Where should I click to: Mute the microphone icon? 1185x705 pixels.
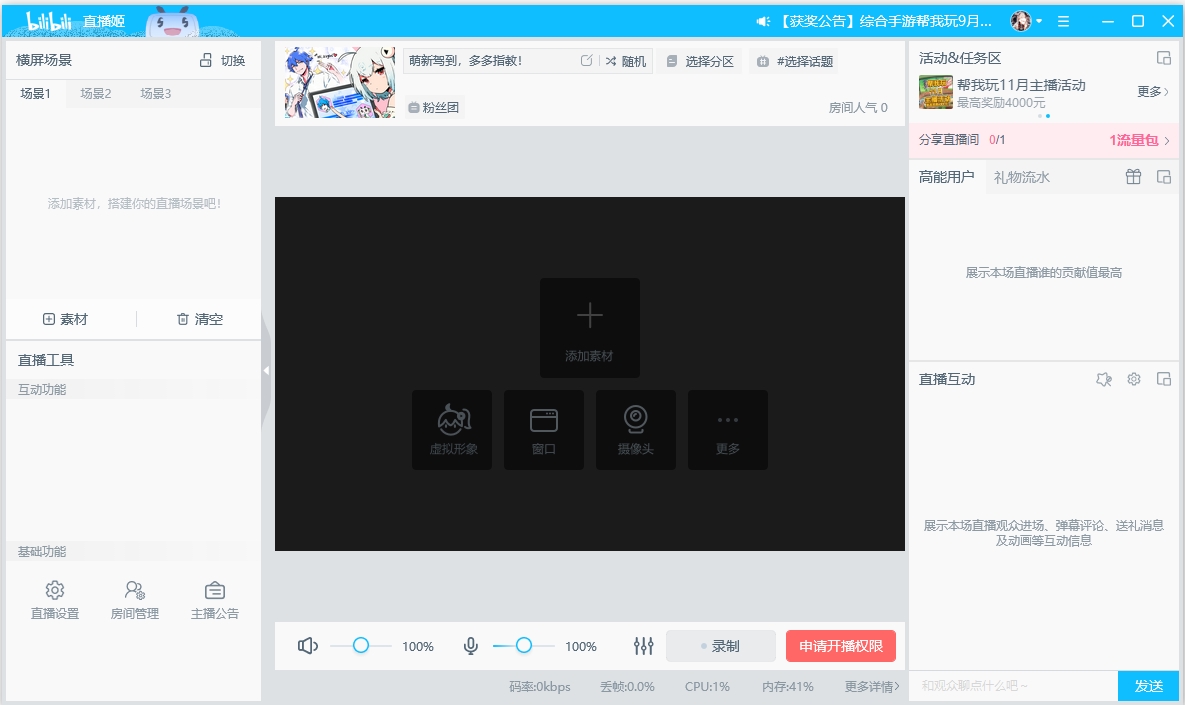click(x=470, y=645)
